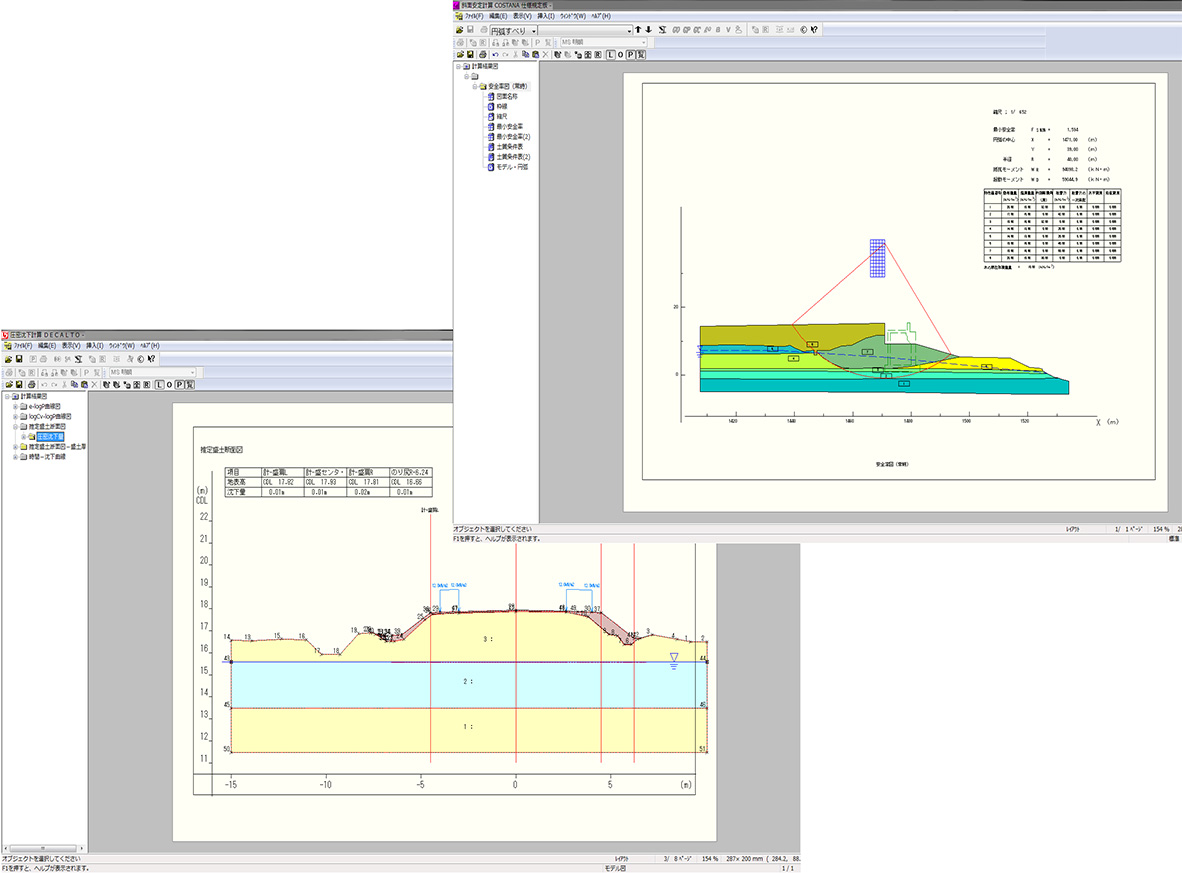Expand 時間-沈下曲線 folder in DECALTO tree
Screen dimensions: 1182x873
tap(15, 457)
